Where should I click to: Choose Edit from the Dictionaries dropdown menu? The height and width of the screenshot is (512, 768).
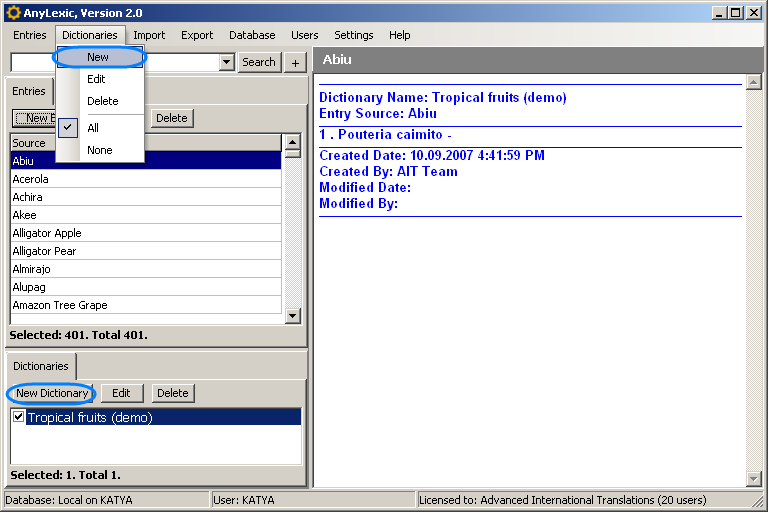pyautogui.click(x=96, y=79)
